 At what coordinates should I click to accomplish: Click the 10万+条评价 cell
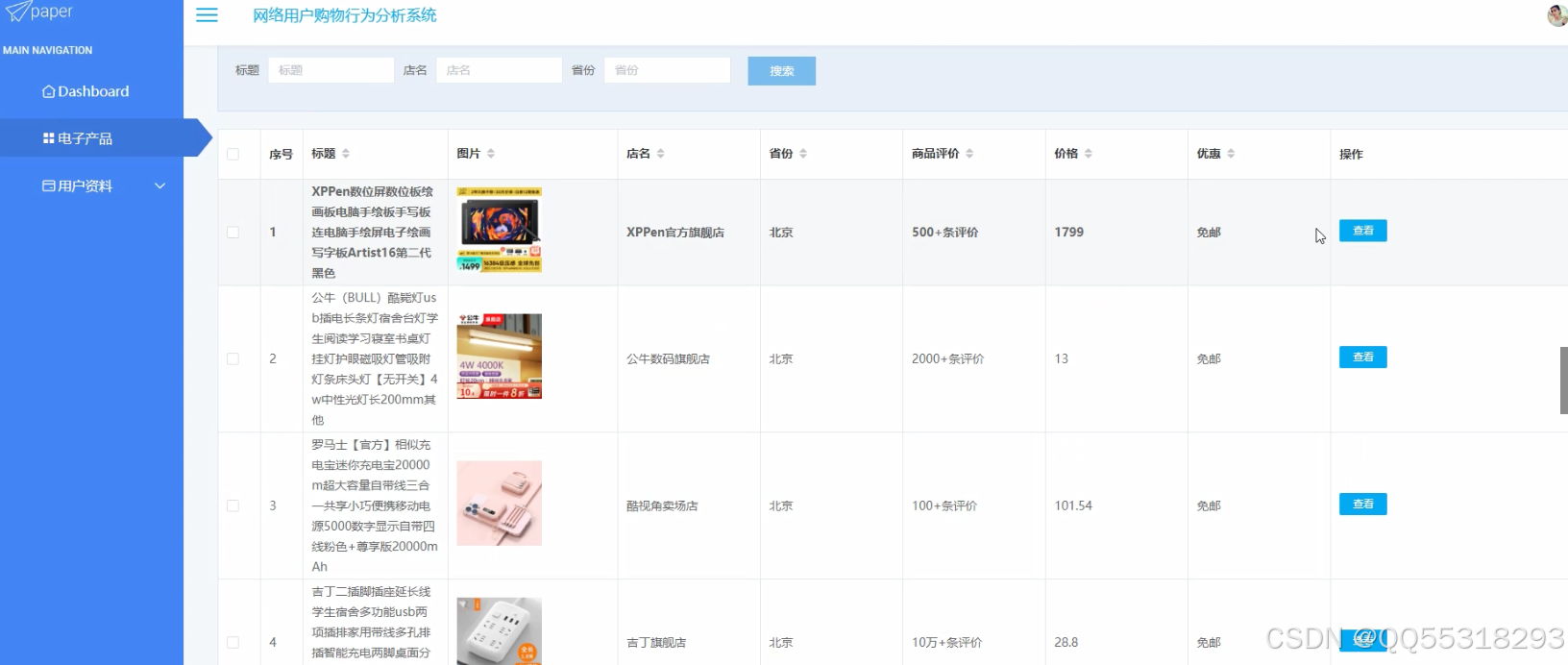[x=946, y=642]
